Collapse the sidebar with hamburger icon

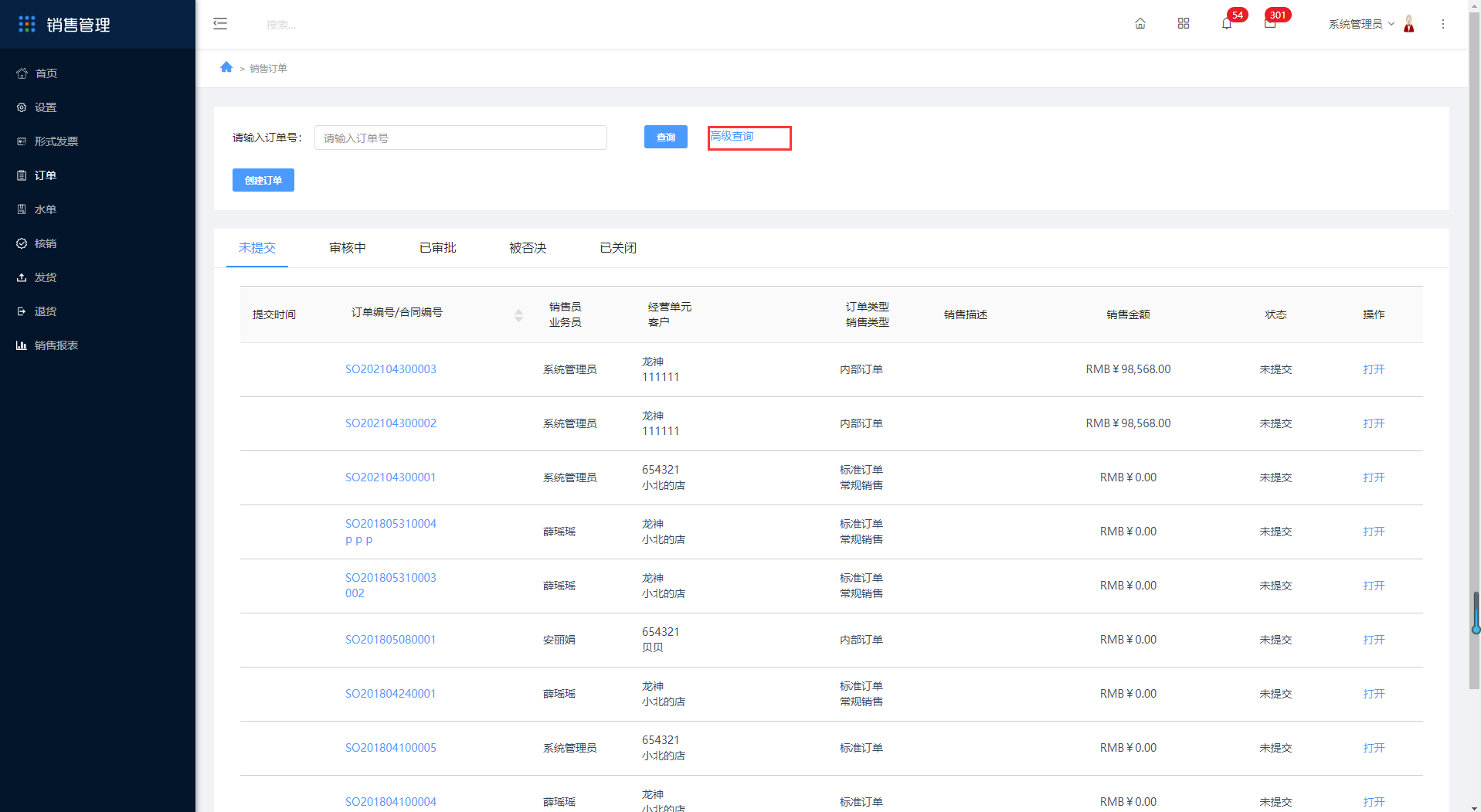(220, 24)
